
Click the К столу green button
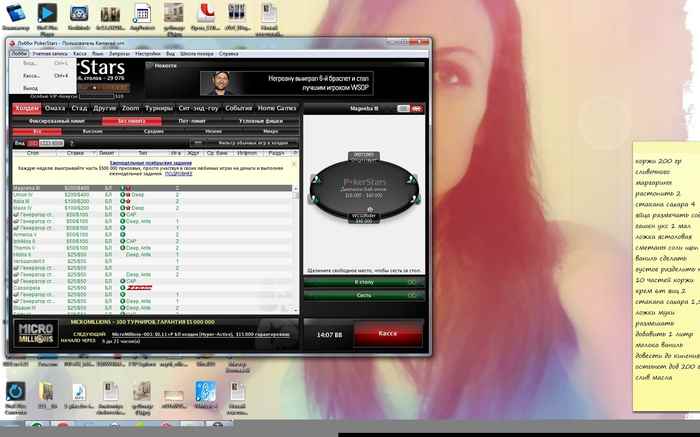pyautogui.click(x=364, y=282)
